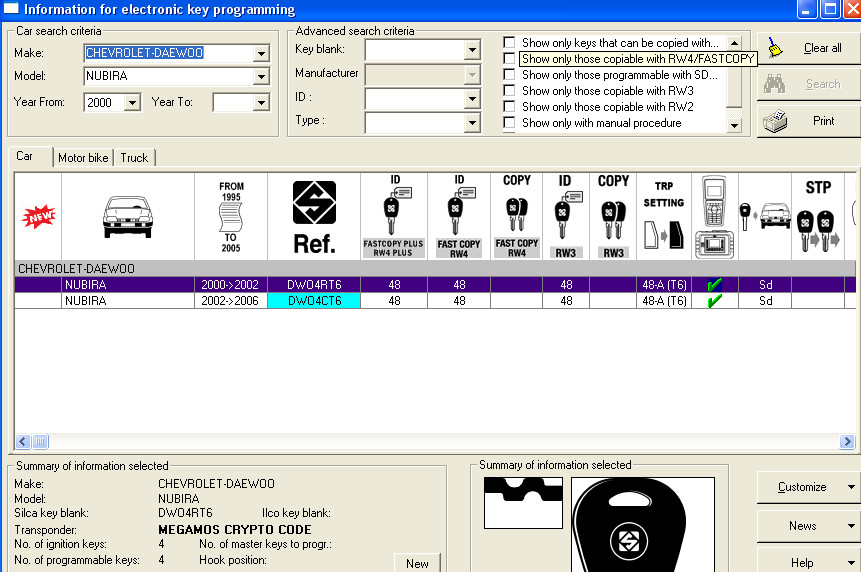Image resolution: width=861 pixels, height=572 pixels.
Task: Check Show only those copiable with RW4/FASTCOPY
Action: point(510,58)
